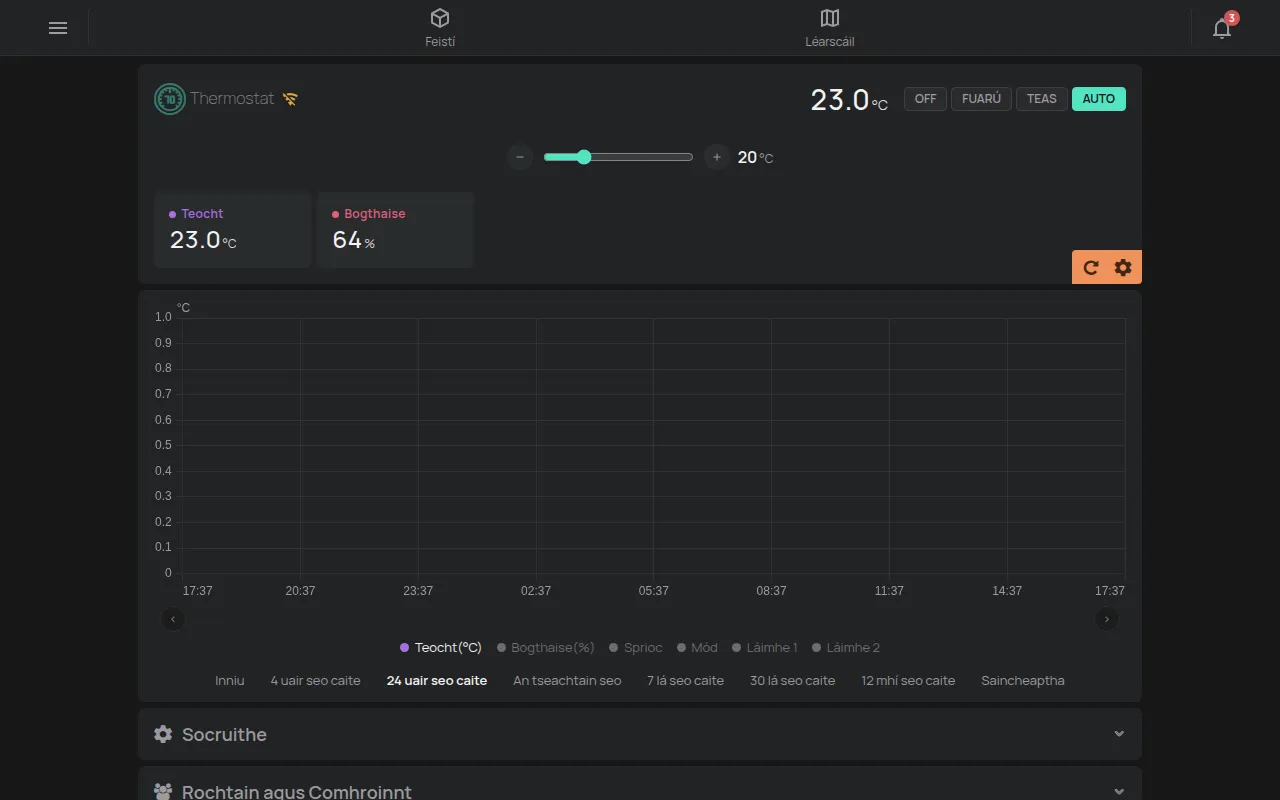The image size is (1280, 800).
Task: Click the refresh icon in orange panel
Action: coord(1091,268)
